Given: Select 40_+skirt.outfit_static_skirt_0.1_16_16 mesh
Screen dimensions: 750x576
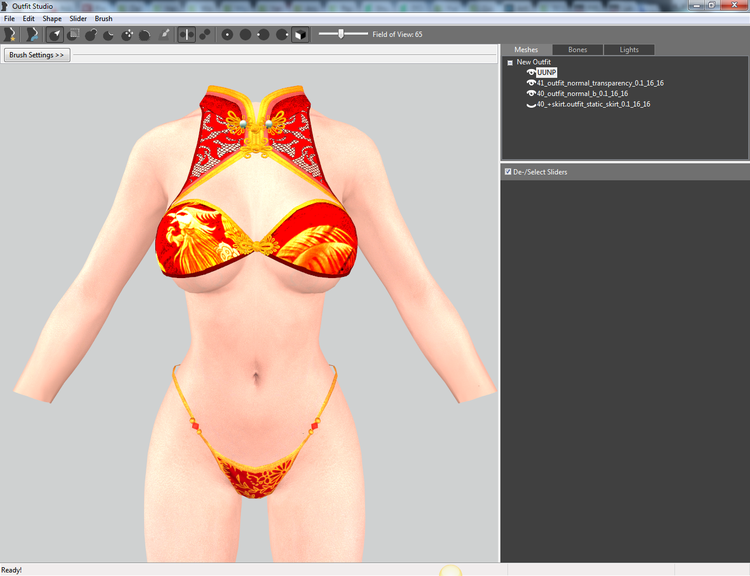Looking at the screenshot, I should coord(593,104).
